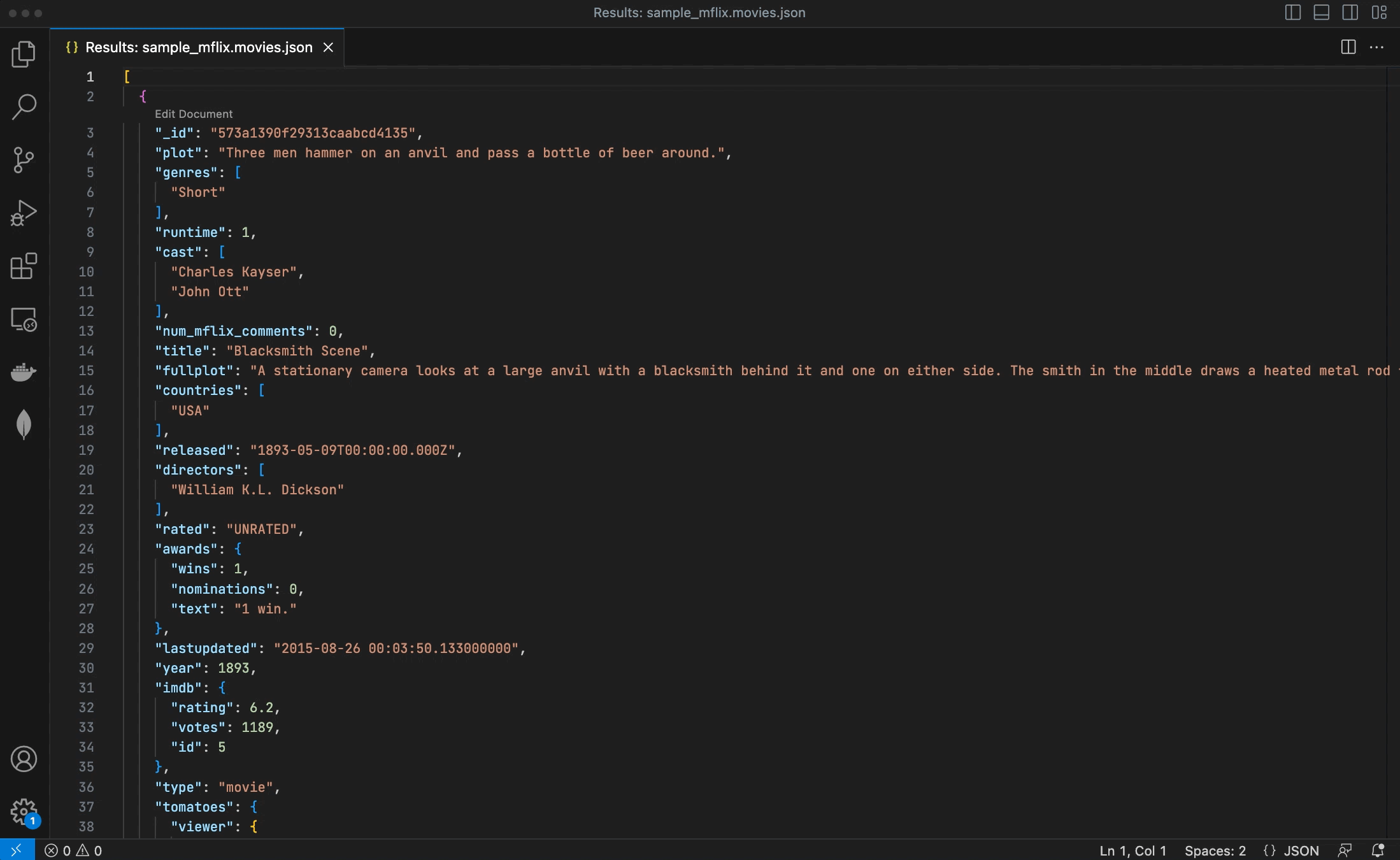
Task: Open the Run and Debug view
Action: click(24, 213)
